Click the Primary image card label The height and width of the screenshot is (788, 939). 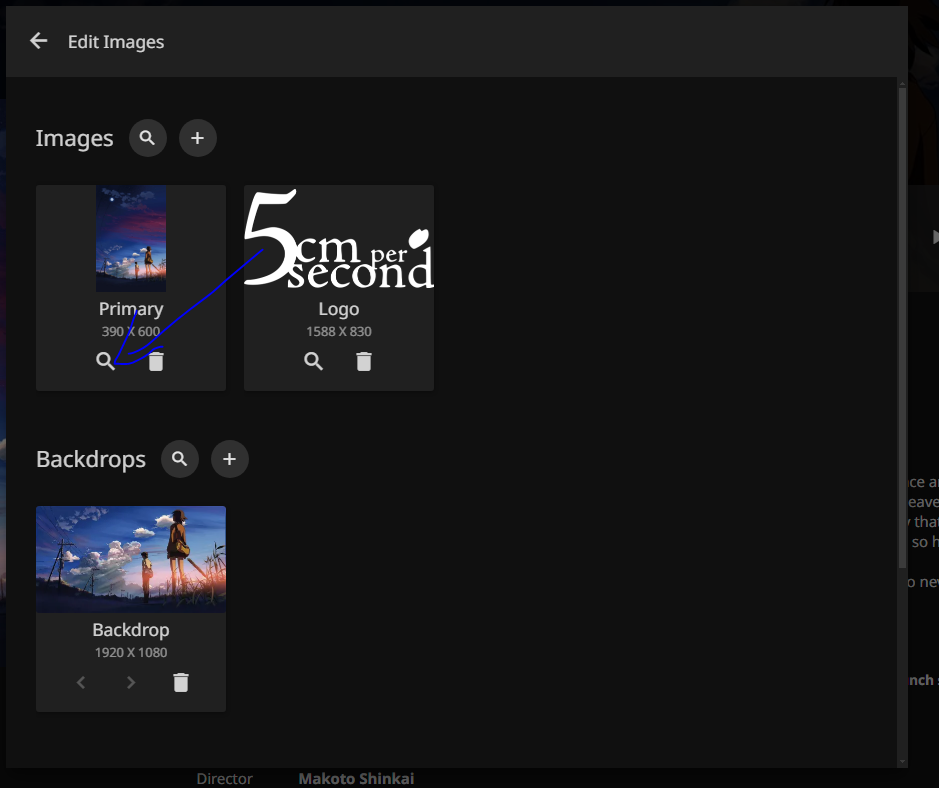click(131, 309)
